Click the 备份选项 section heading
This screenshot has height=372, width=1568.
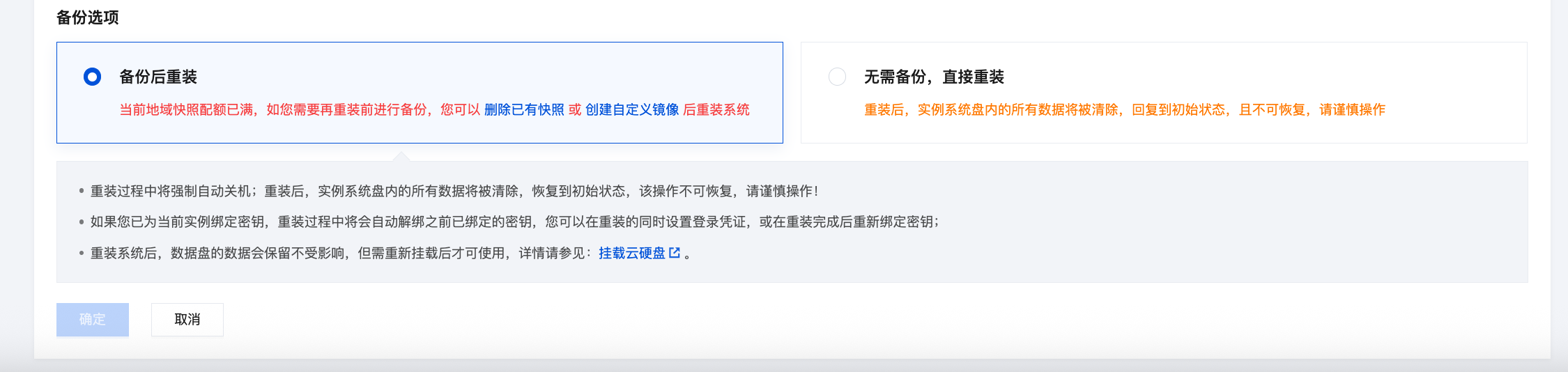point(87,17)
